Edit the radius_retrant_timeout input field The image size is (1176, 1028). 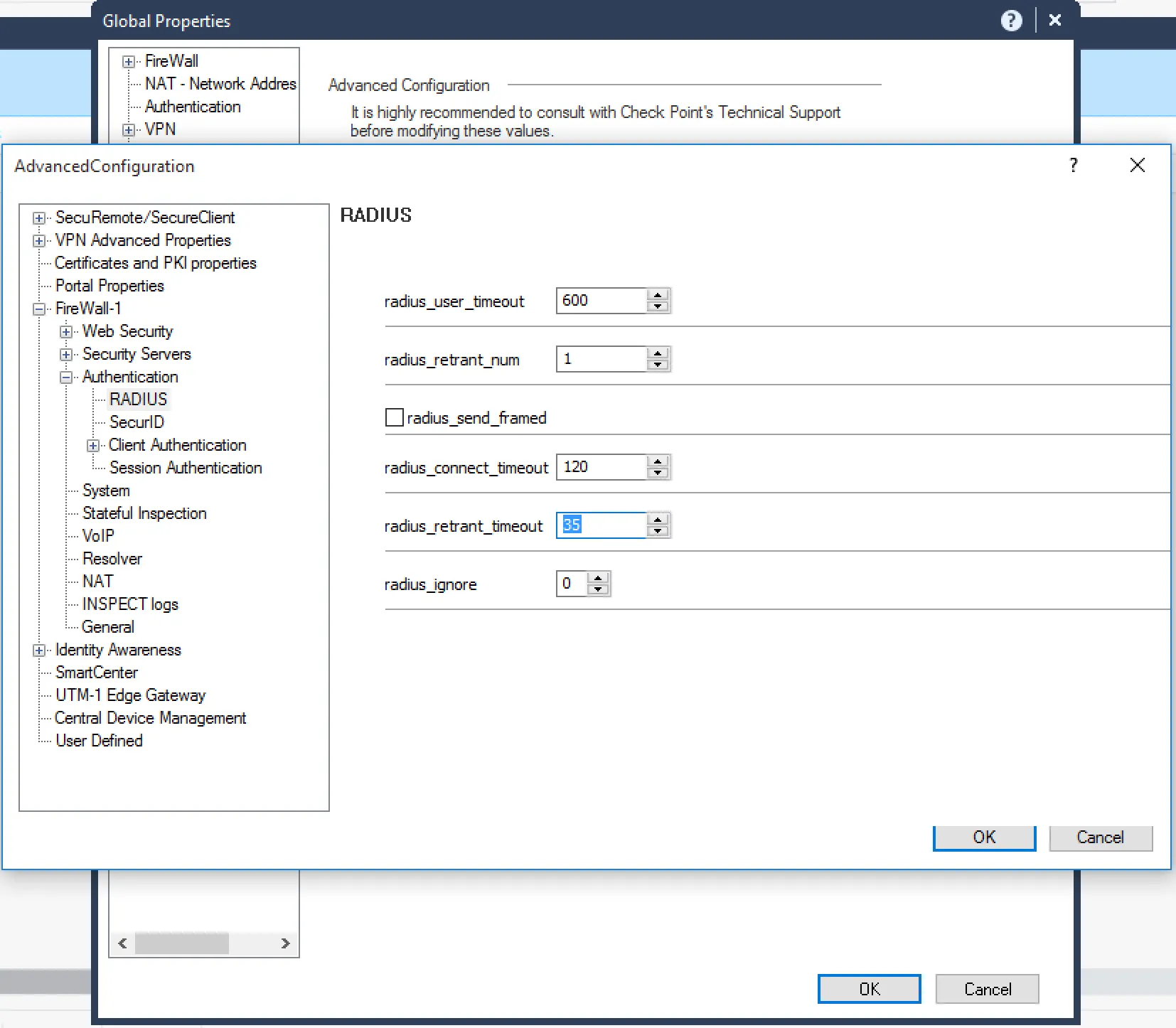click(601, 525)
